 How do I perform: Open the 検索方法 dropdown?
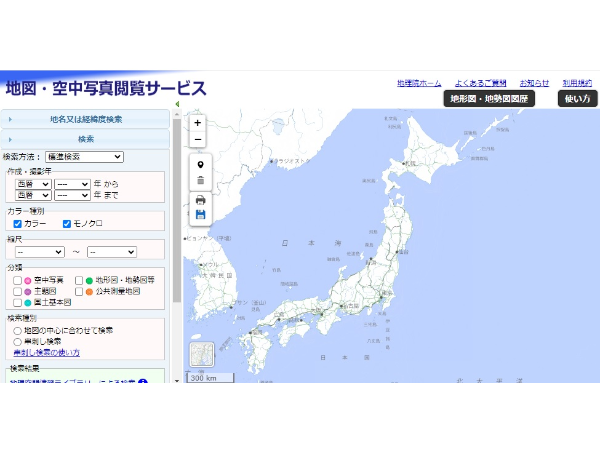tap(84, 157)
